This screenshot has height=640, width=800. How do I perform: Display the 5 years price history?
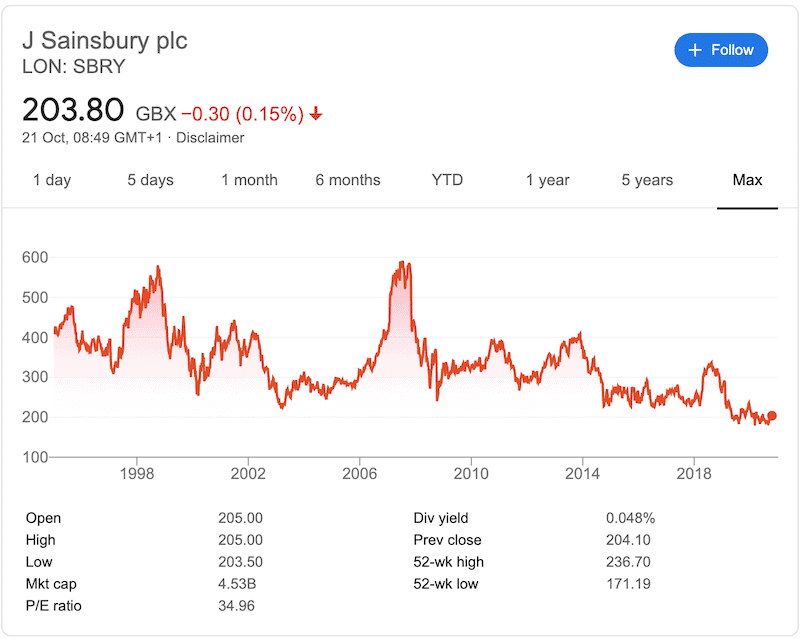(x=645, y=180)
